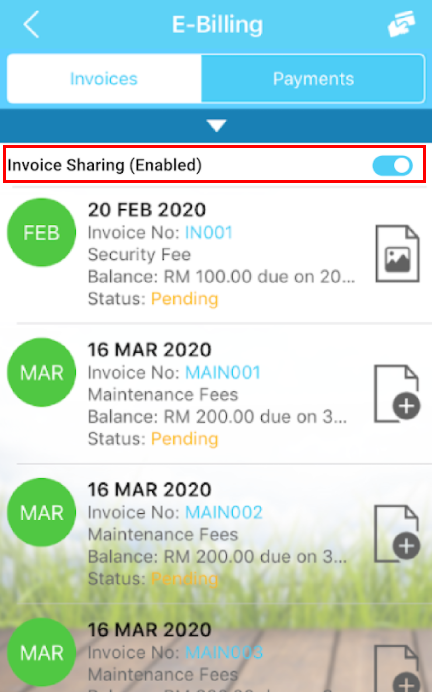The width and height of the screenshot is (432, 692).
Task: View attached image for invoice IN001
Action: point(397,254)
